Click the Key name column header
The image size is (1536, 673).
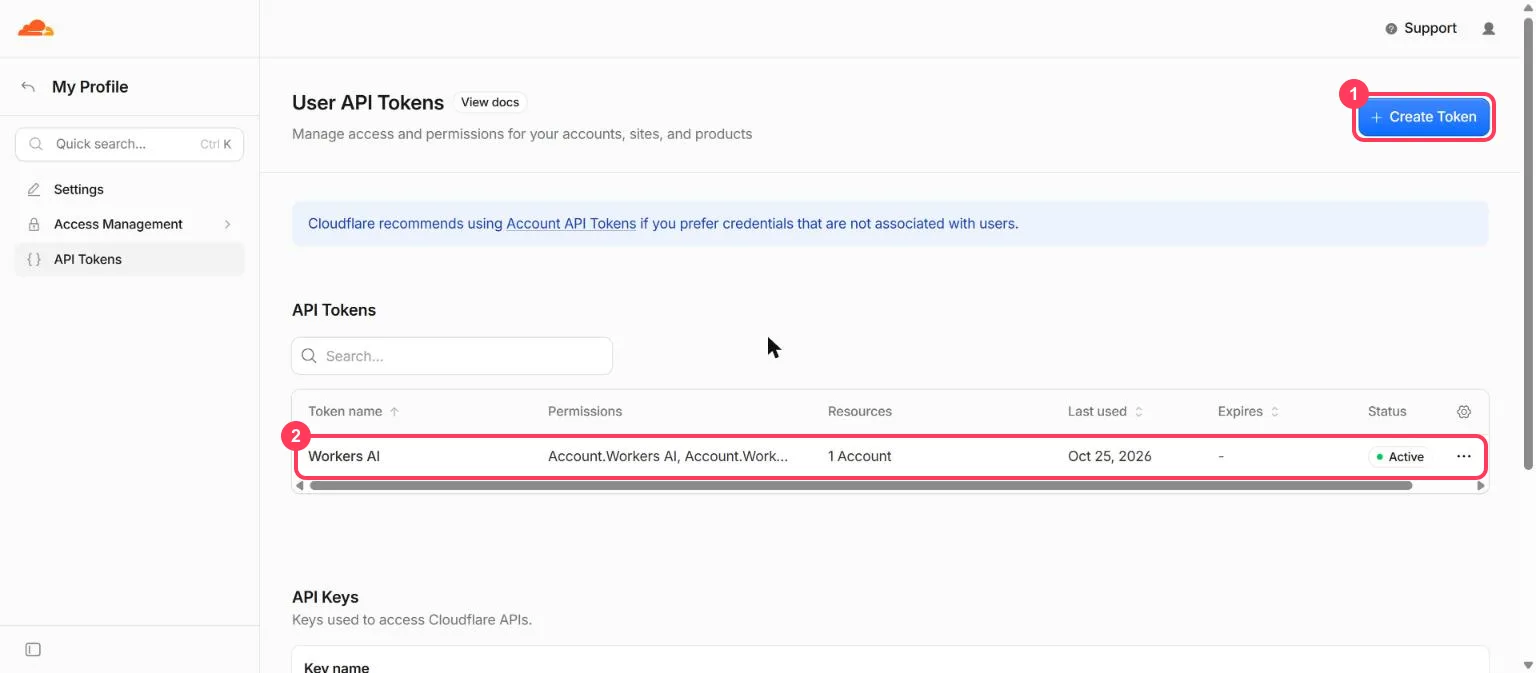point(336,667)
